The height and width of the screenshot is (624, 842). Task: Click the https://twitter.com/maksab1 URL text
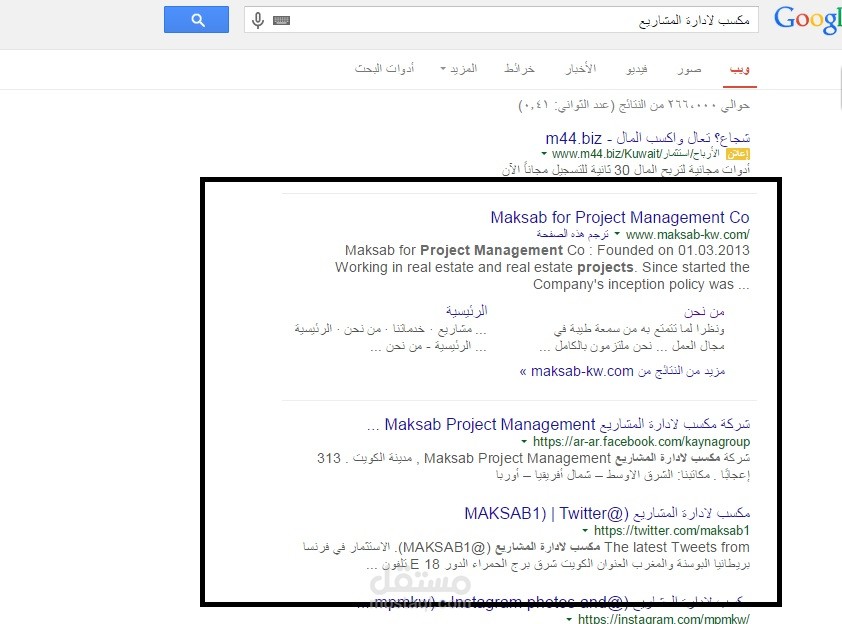click(x=671, y=531)
